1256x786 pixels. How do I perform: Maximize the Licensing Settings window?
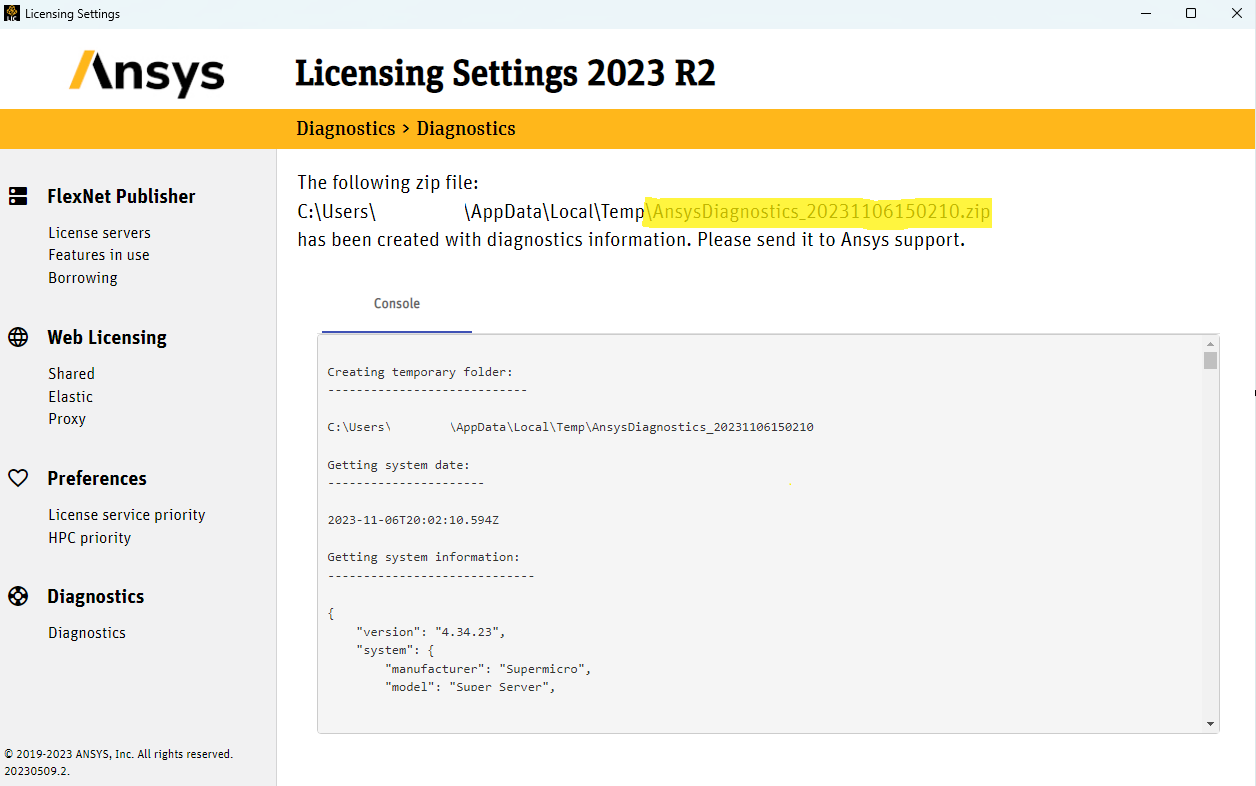click(x=1191, y=14)
